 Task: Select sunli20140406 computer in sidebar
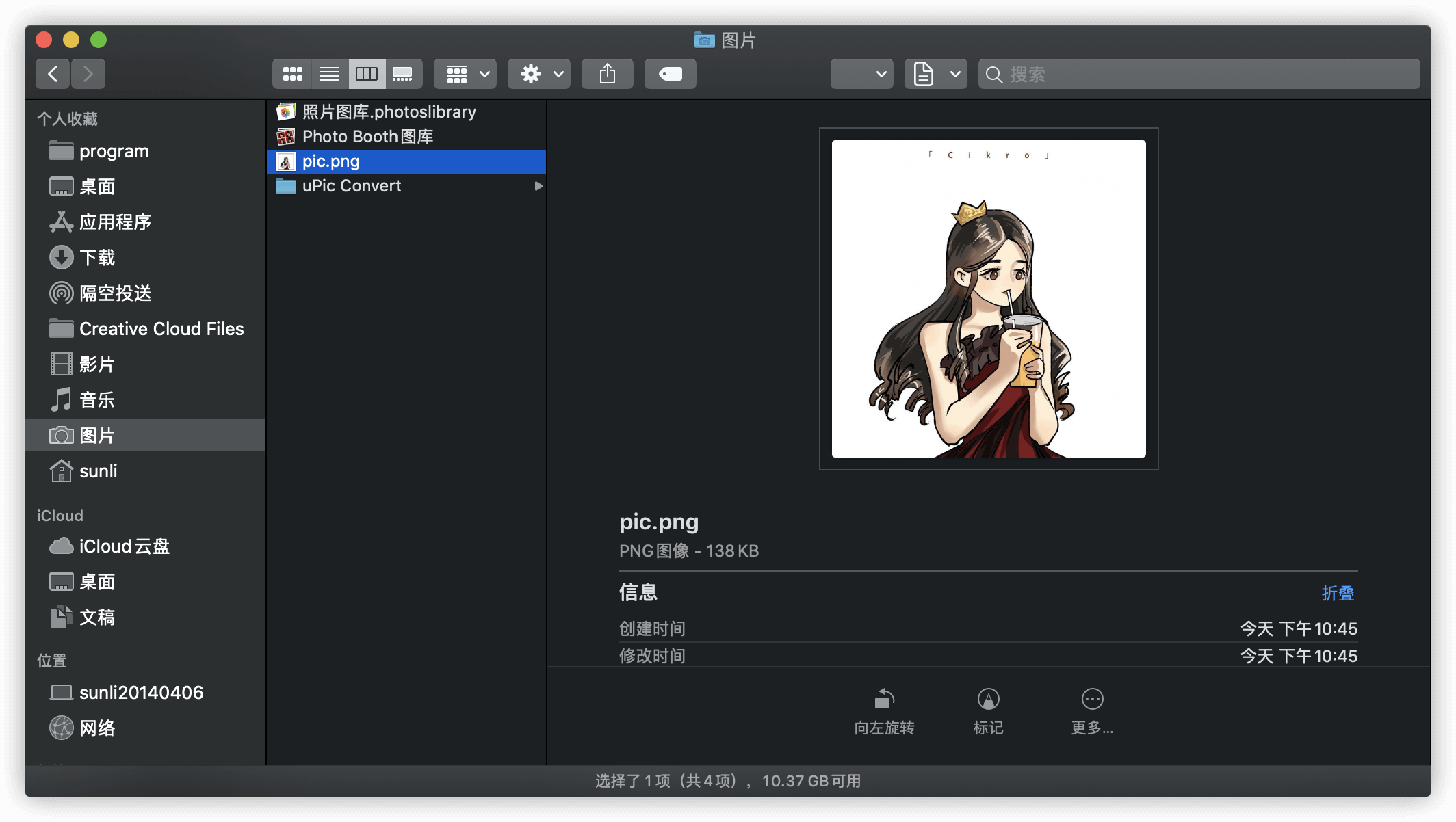[x=145, y=693]
